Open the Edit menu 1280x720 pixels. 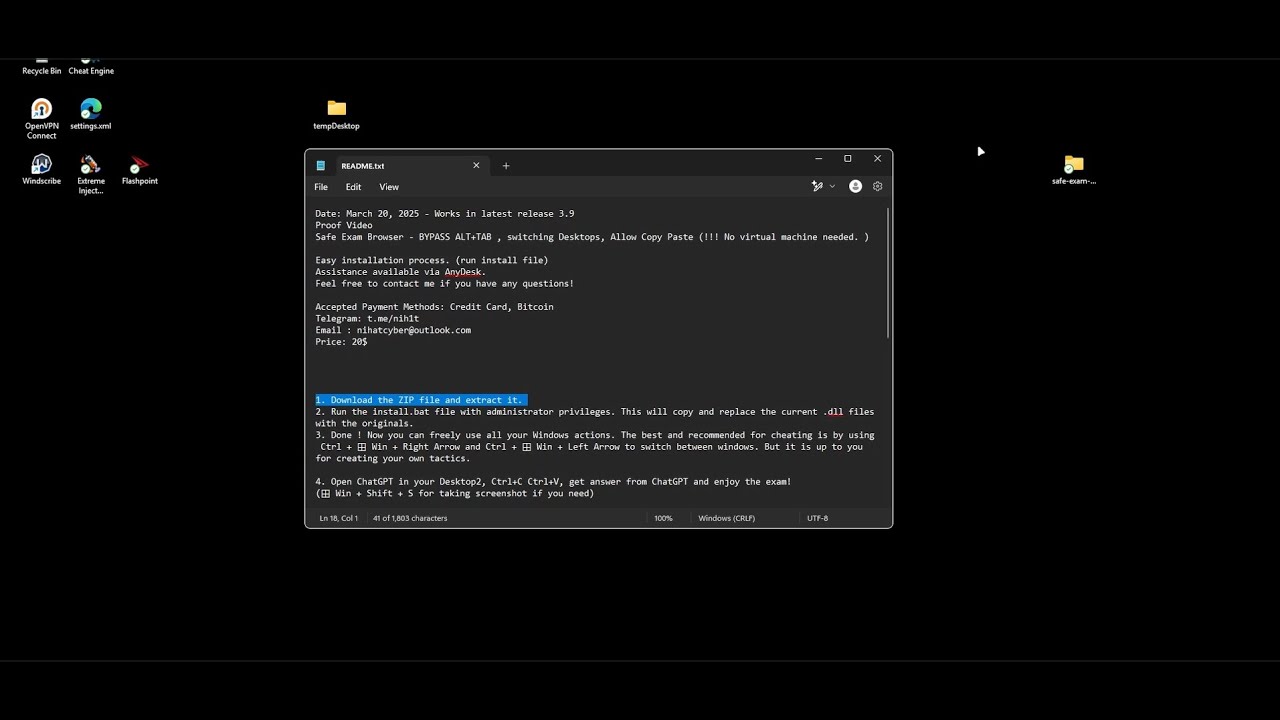point(353,187)
